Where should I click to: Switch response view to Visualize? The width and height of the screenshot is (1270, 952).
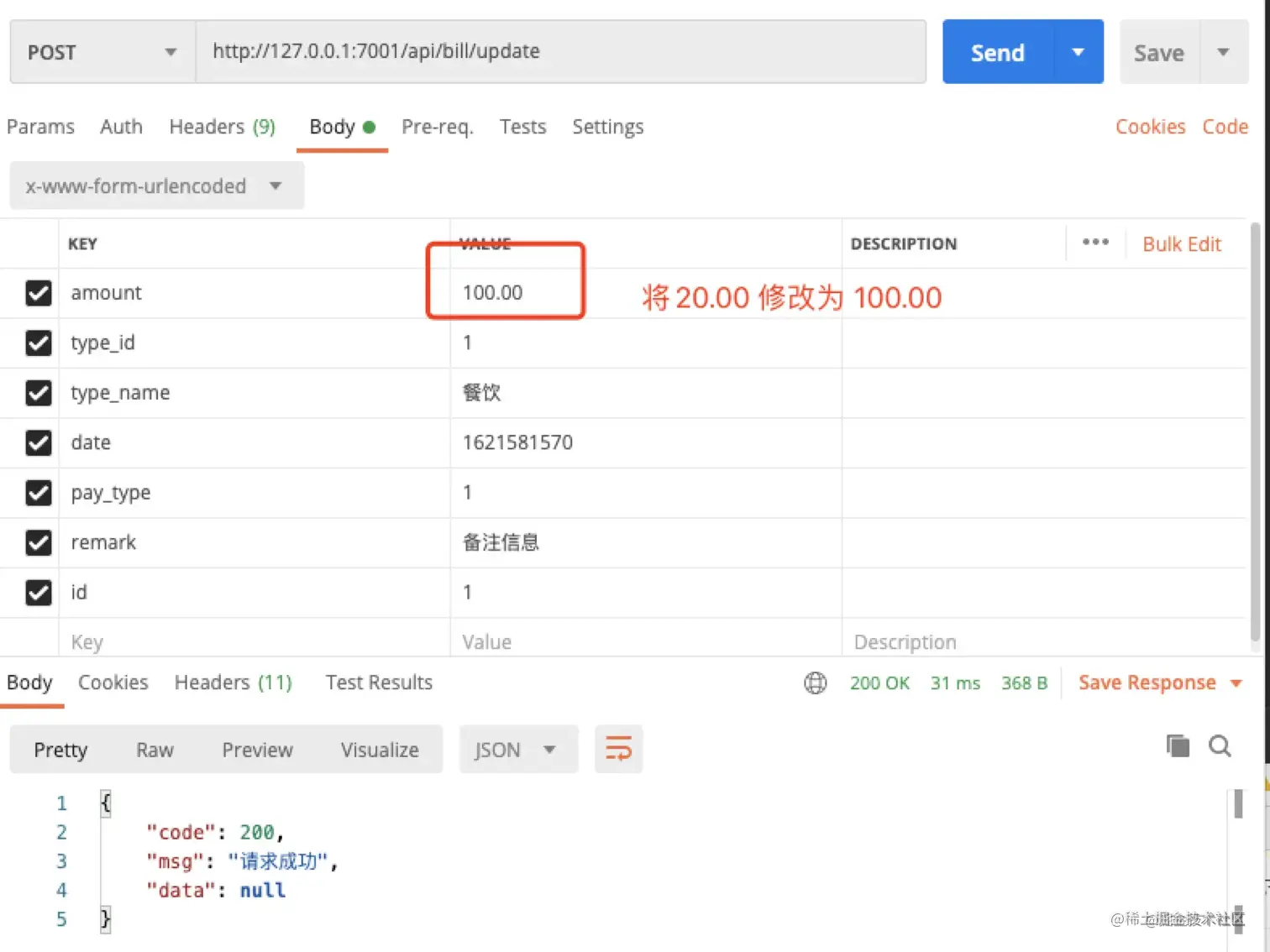[x=380, y=750]
